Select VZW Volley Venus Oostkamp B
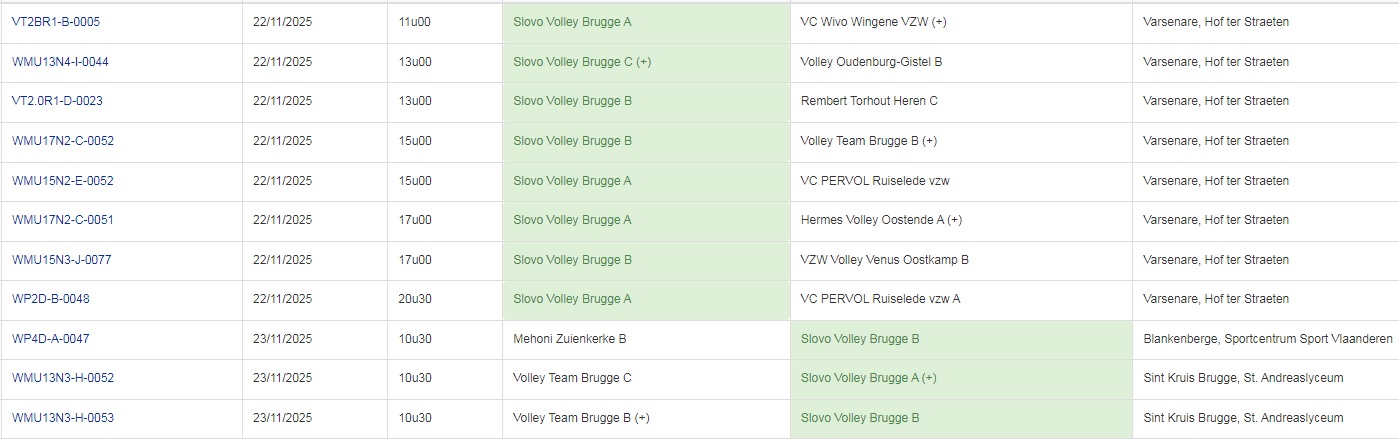The height and width of the screenshot is (443, 1399). [884, 260]
